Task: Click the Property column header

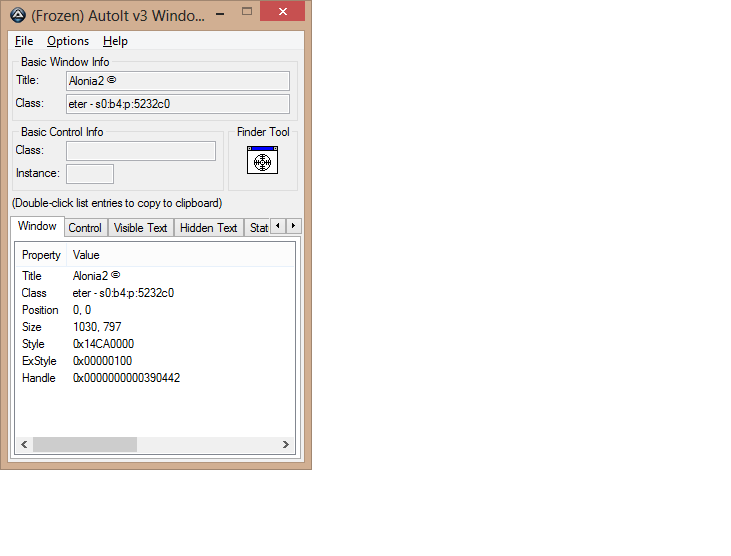Action: pyautogui.click(x=41, y=255)
